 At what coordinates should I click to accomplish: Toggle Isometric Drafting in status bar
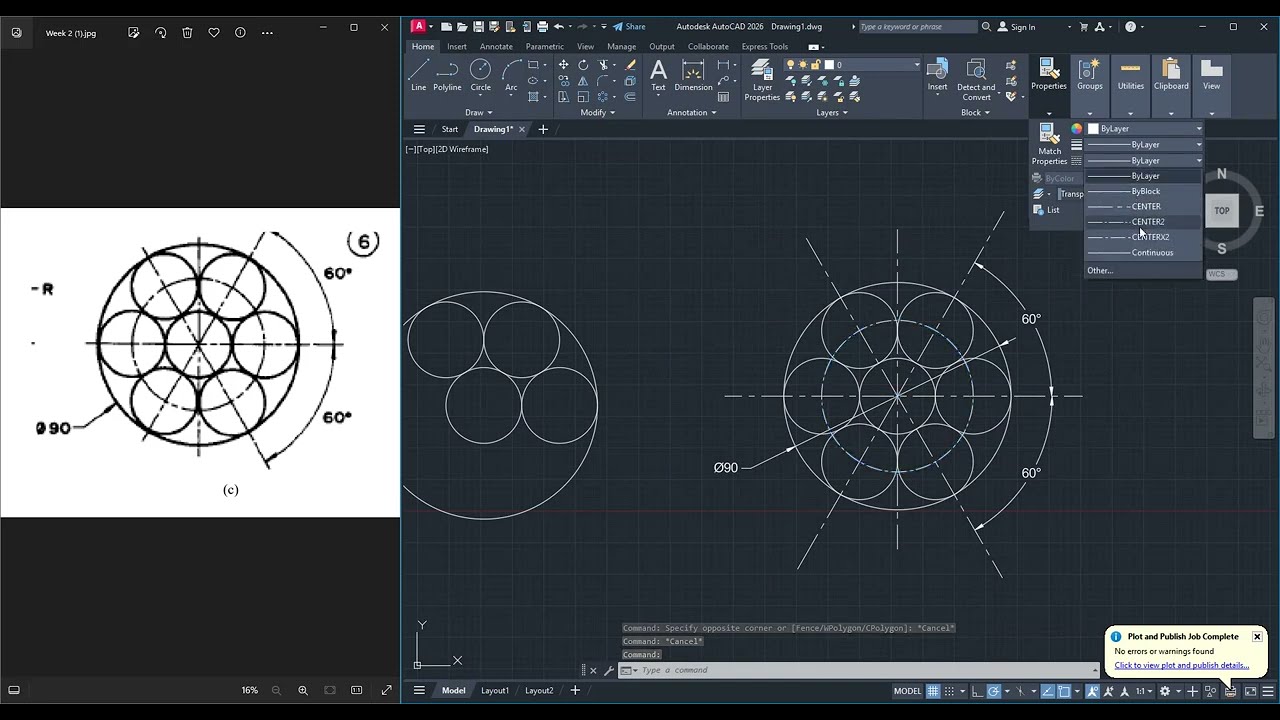1020,691
